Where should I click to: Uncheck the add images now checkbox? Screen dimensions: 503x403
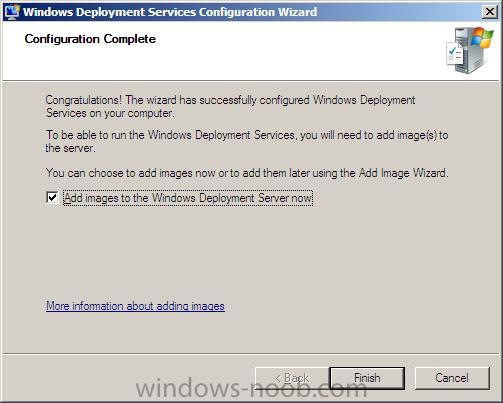pos(52,197)
